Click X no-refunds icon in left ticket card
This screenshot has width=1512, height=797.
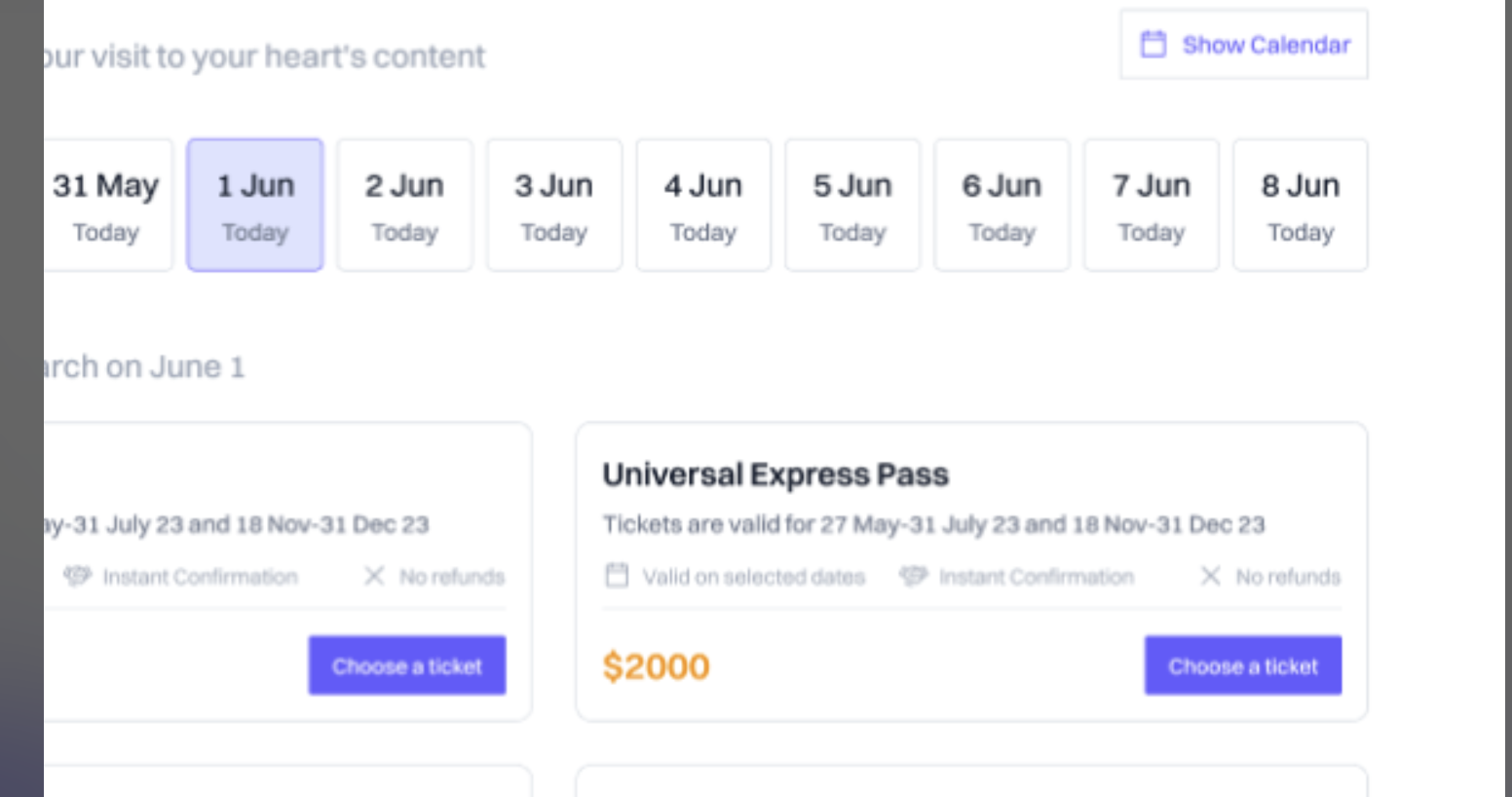(374, 576)
